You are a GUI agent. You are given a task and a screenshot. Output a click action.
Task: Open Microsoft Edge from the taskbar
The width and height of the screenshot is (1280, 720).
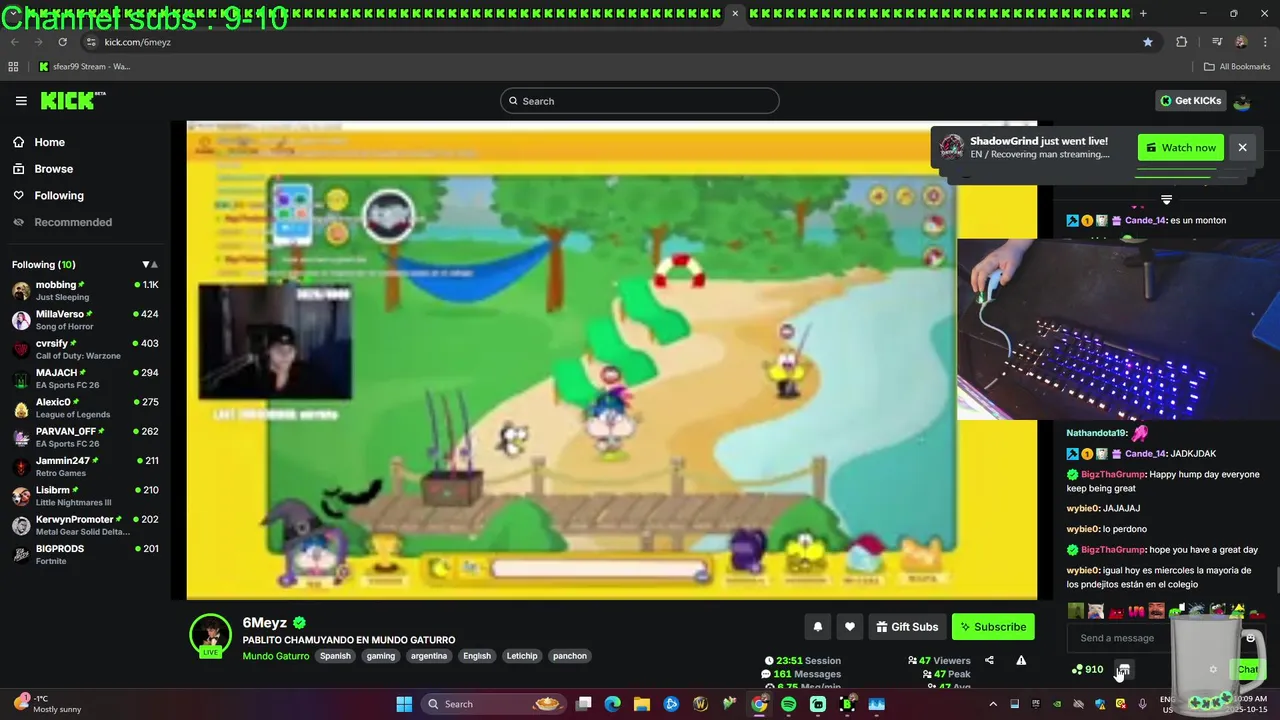tap(612, 704)
